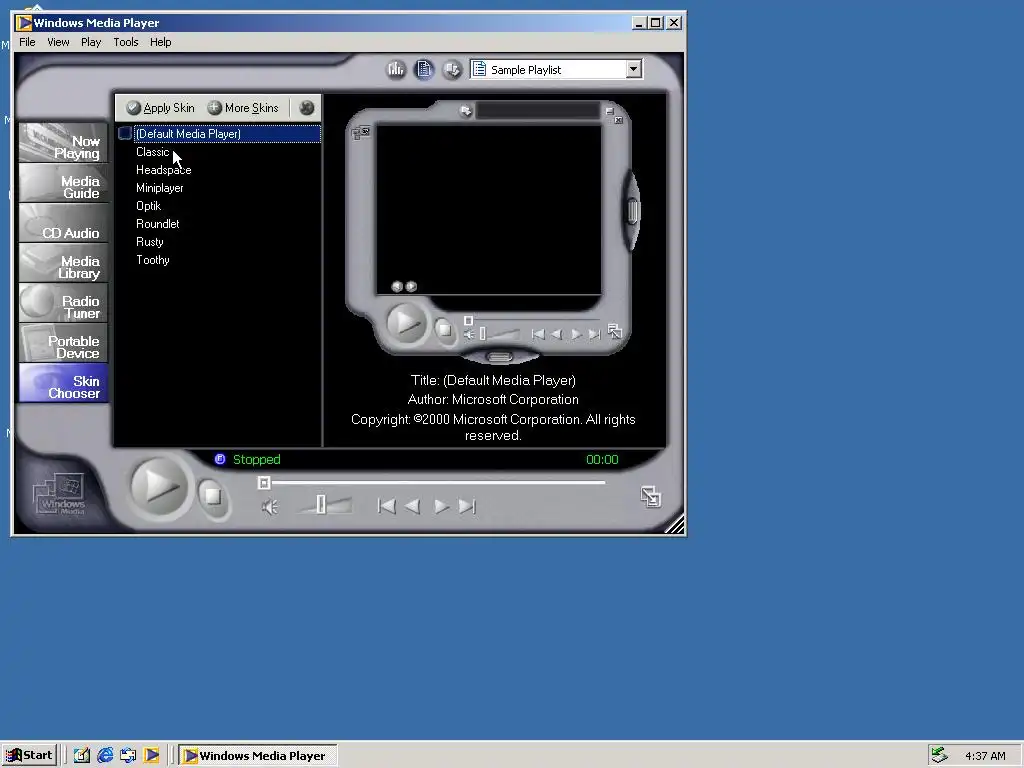Open the File menu
Image resolution: width=1024 pixels, height=768 pixels.
tap(27, 42)
